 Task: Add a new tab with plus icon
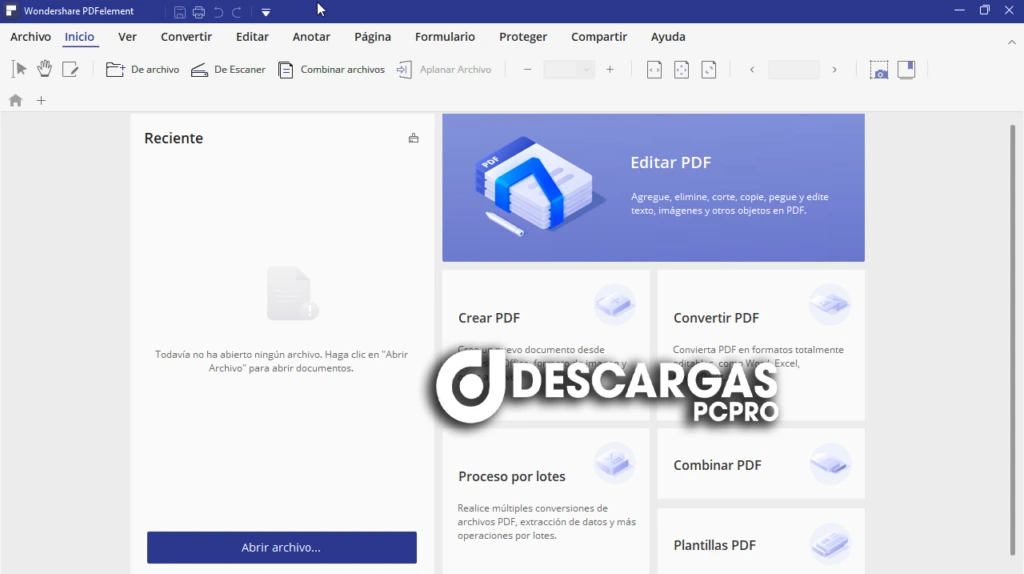pos(41,100)
